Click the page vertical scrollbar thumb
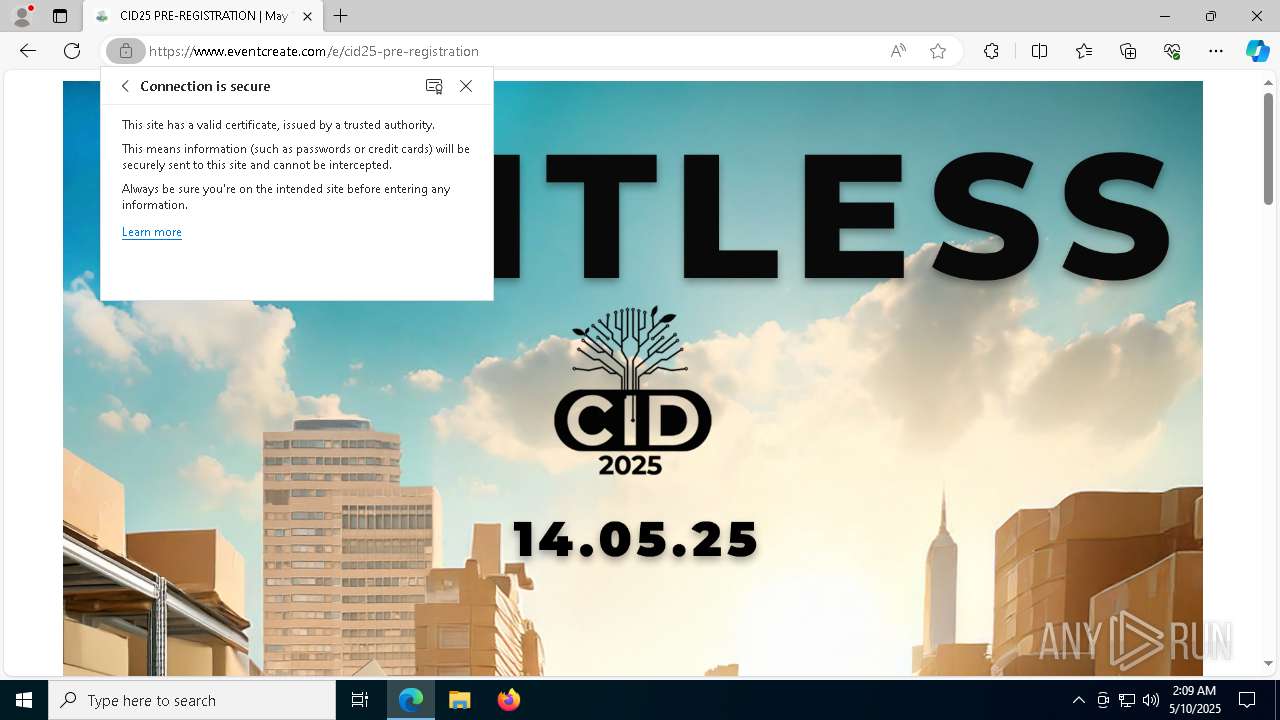 [x=1268, y=147]
